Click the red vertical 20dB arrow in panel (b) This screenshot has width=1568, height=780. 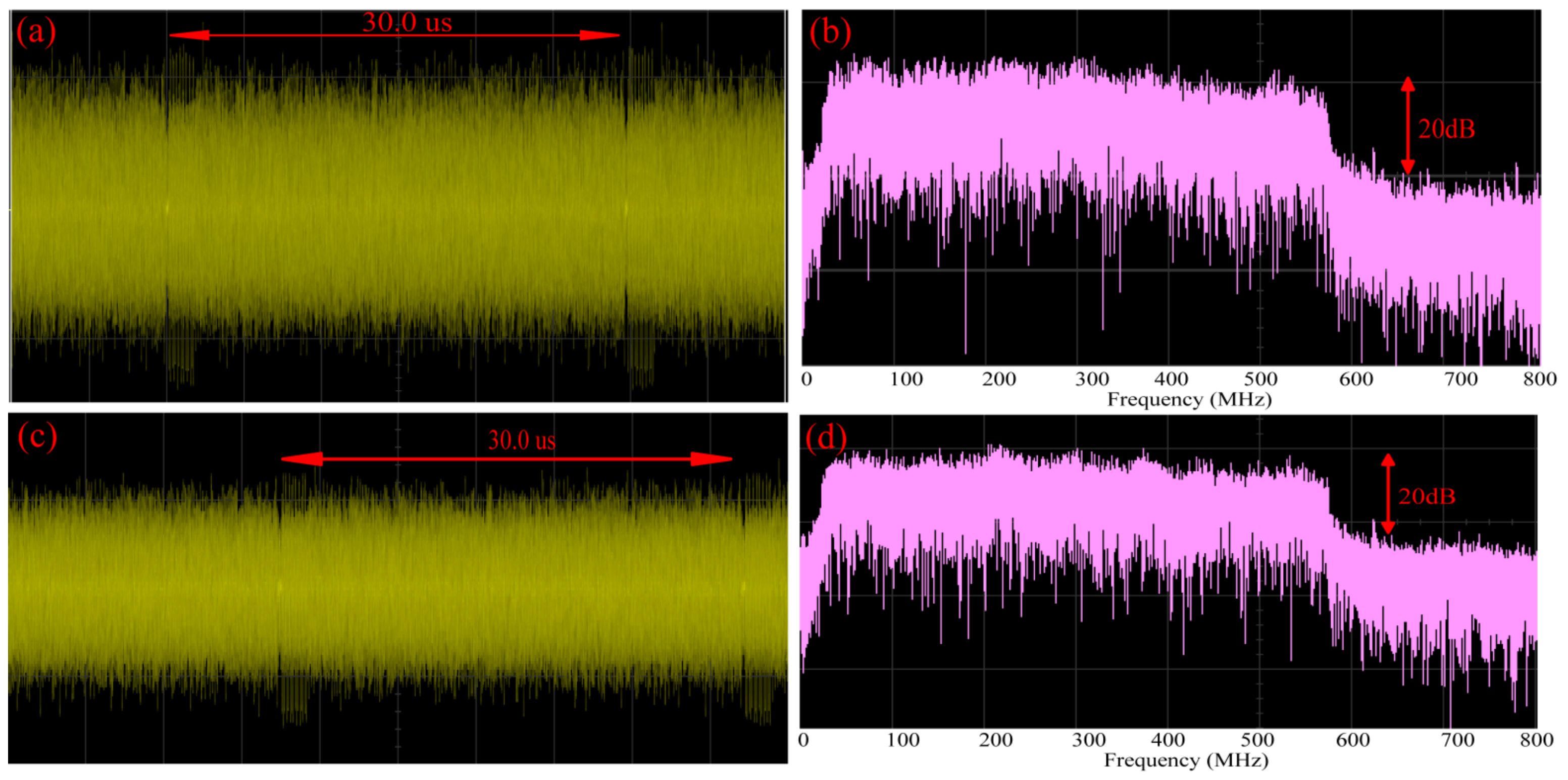pos(1407,126)
